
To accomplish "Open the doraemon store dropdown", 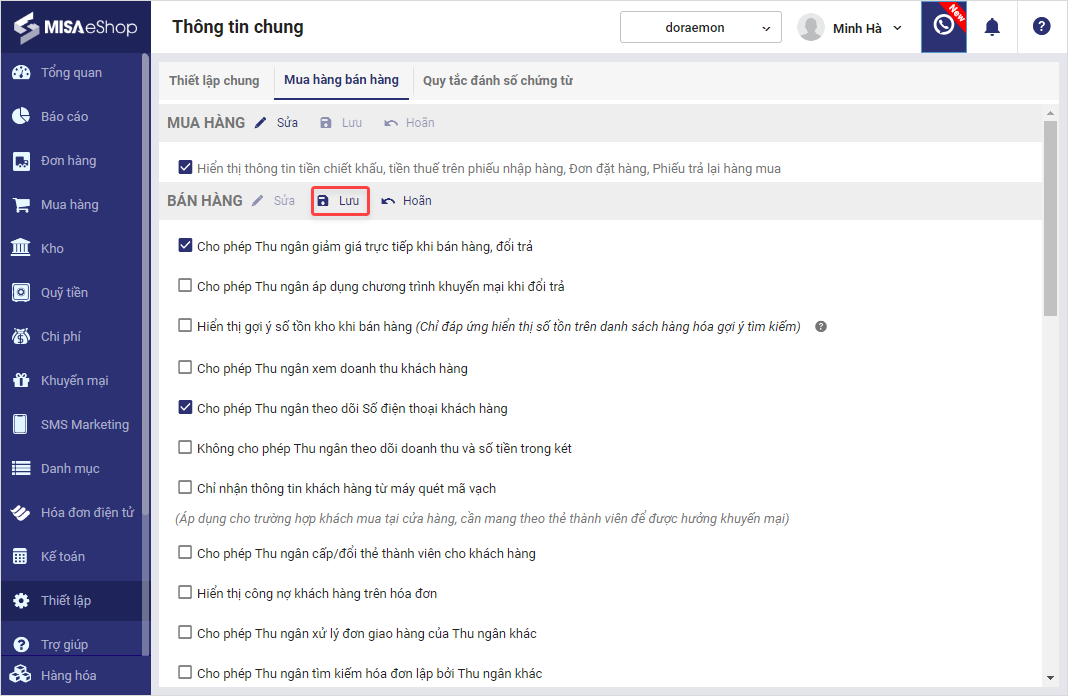I will (x=700, y=27).
